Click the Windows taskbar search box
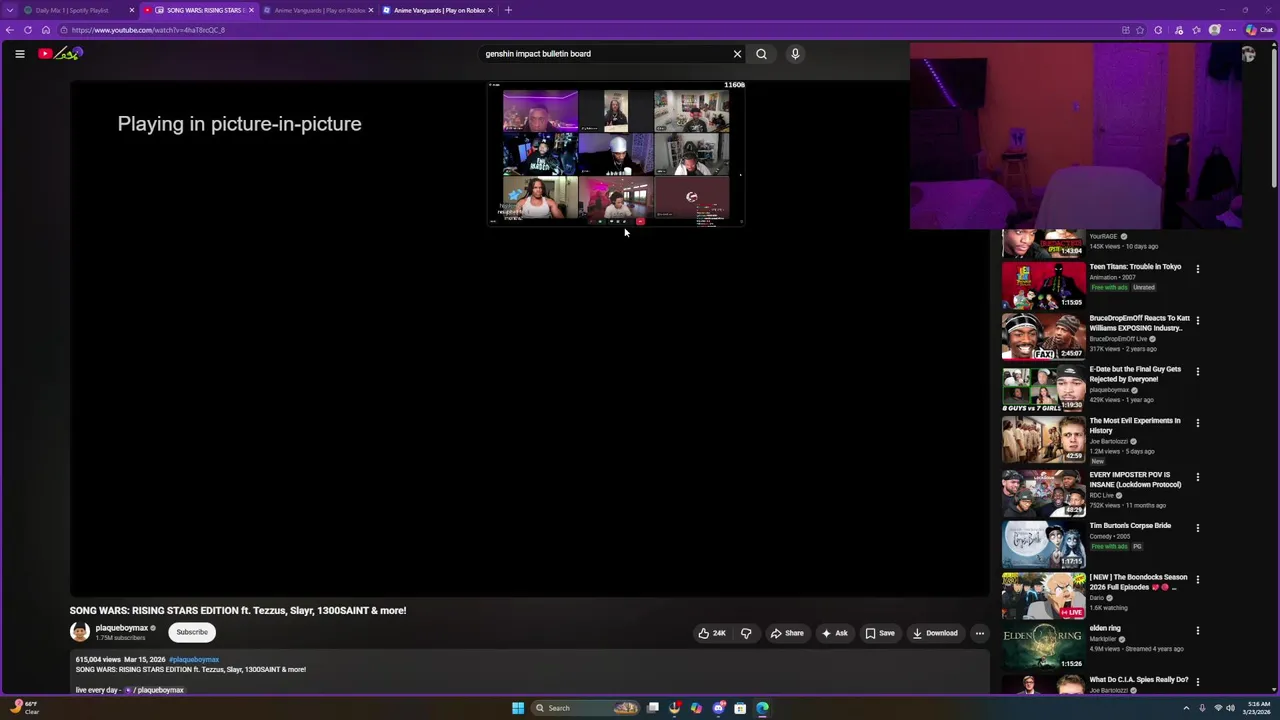Image resolution: width=1280 pixels, height=720 pixels. (x=586, y=708)
